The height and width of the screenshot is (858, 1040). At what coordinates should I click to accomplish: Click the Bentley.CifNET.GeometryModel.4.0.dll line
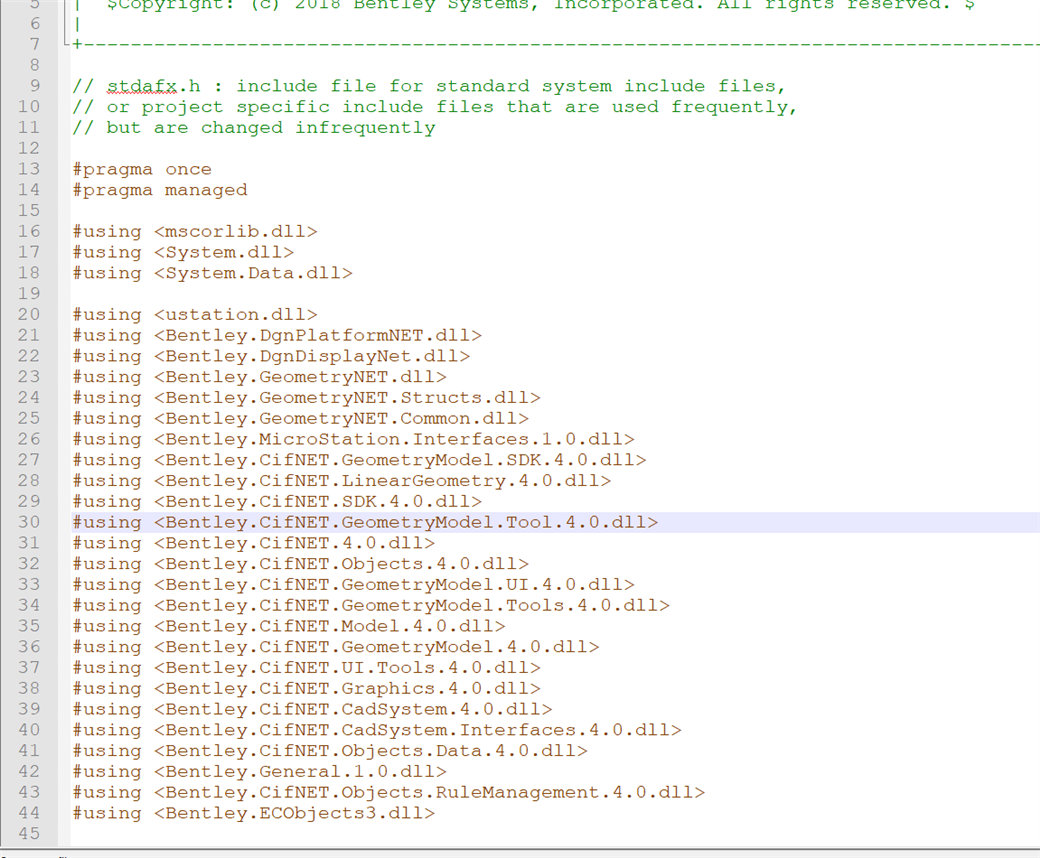tap(336, 647)
